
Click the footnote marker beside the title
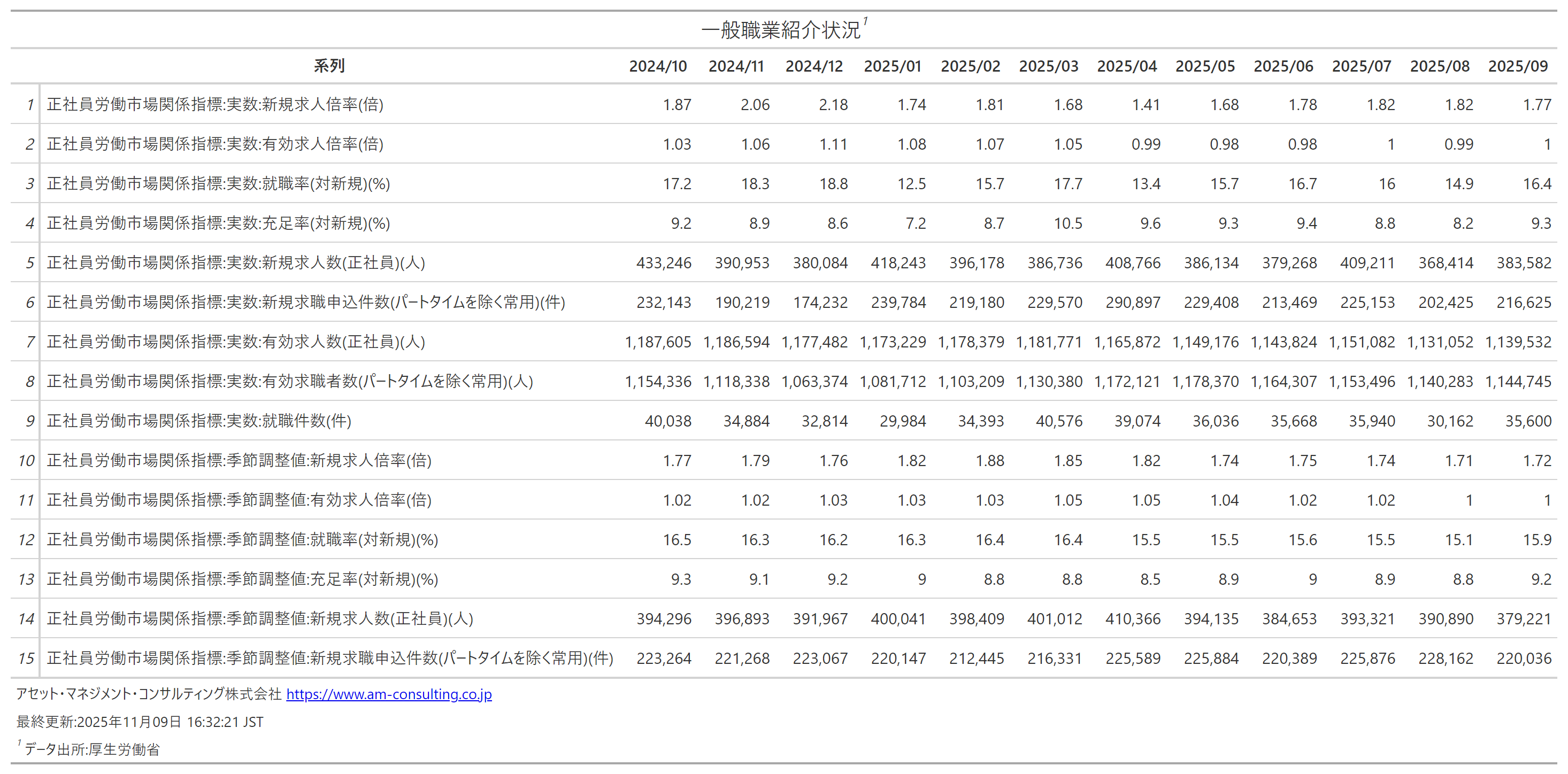pos(866,21)
